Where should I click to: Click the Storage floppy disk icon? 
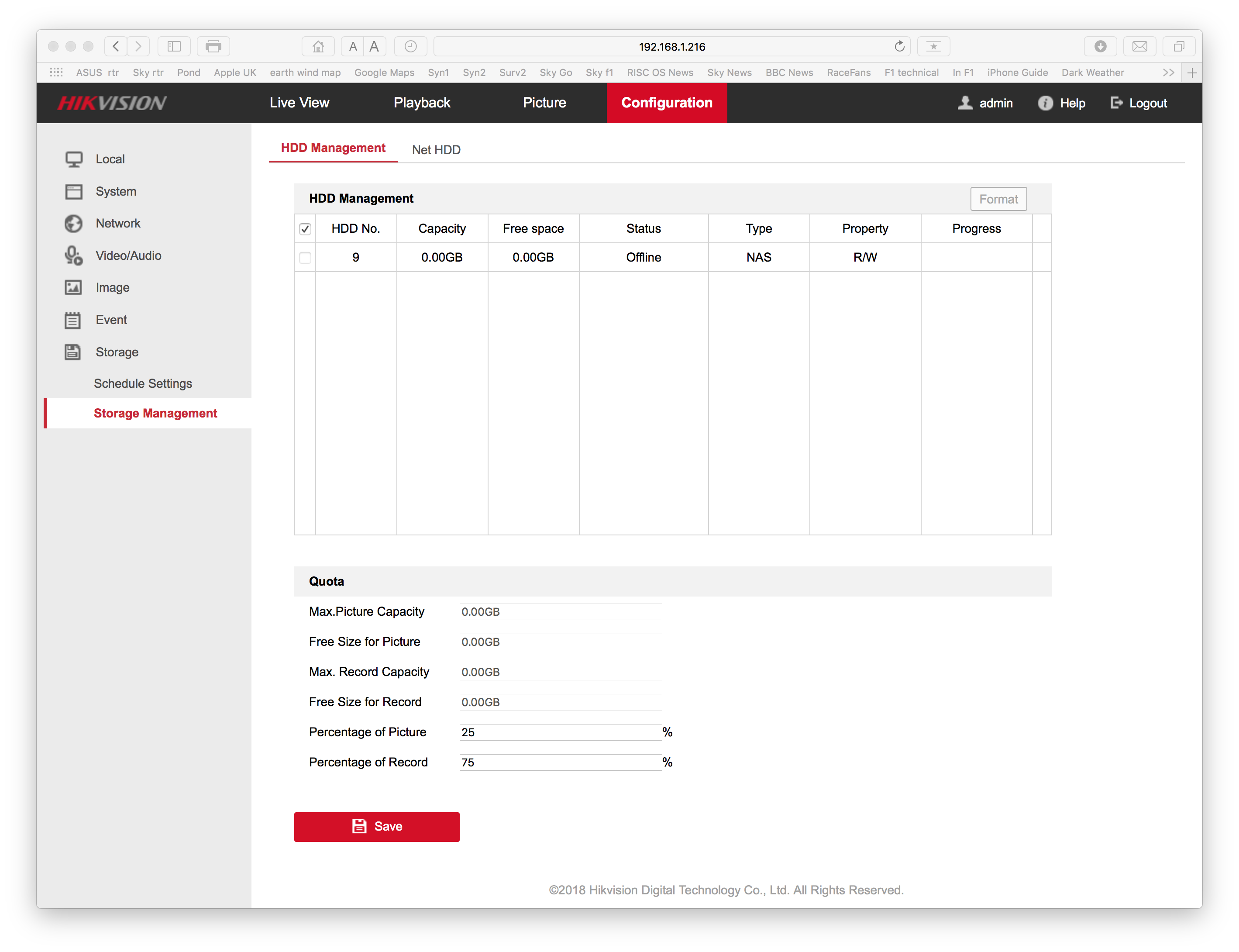pos(72,352)
